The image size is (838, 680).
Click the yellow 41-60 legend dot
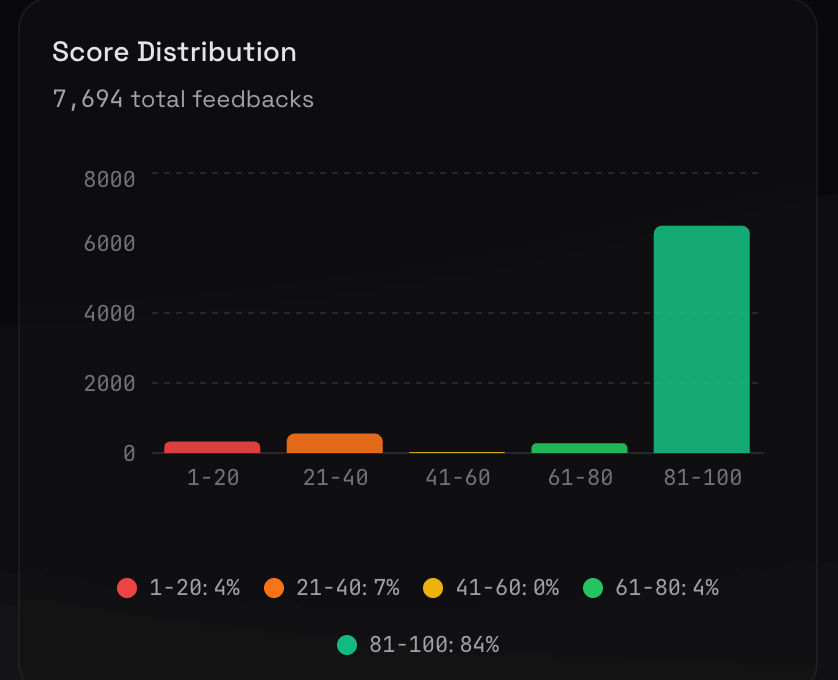click(x=433, y=588)
